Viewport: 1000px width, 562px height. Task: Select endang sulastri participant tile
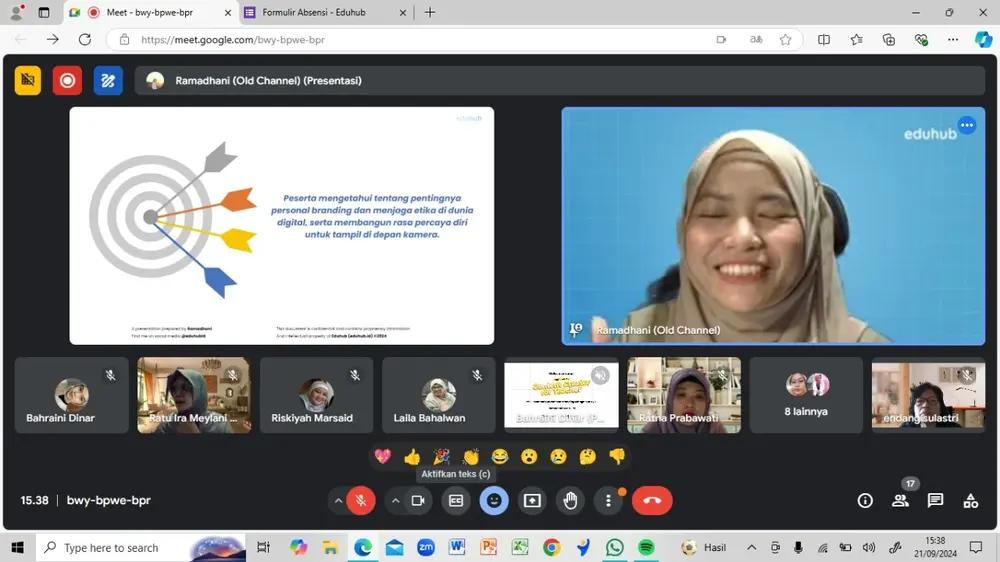tap(929, 395)
